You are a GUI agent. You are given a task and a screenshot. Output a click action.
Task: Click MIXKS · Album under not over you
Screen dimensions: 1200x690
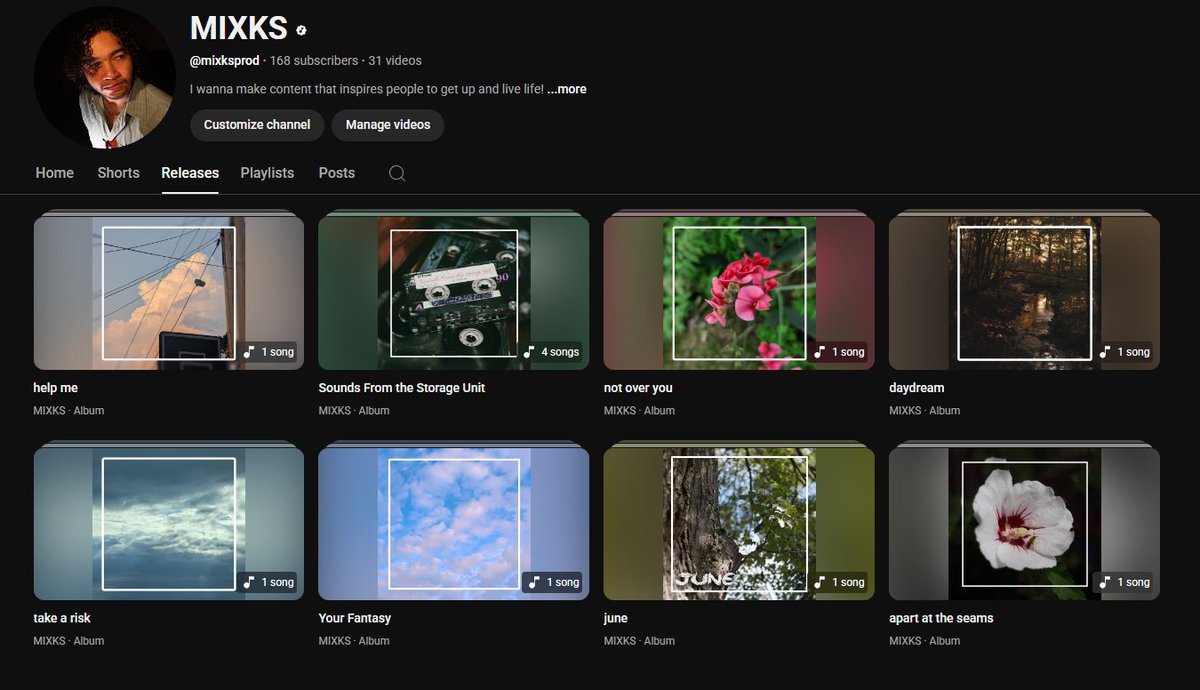click(639, 411)
